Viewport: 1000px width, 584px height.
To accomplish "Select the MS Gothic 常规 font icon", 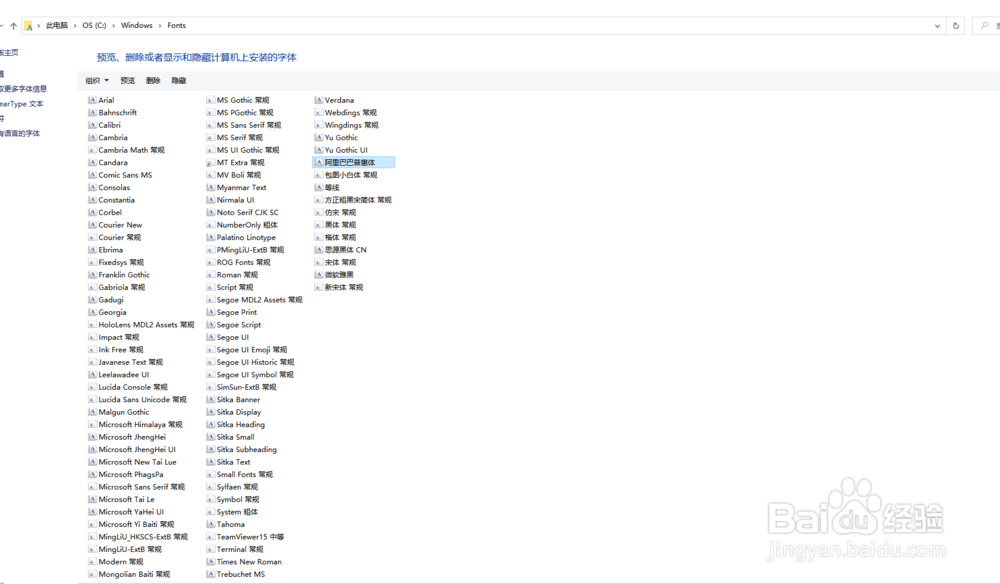I will pos(210,100).
